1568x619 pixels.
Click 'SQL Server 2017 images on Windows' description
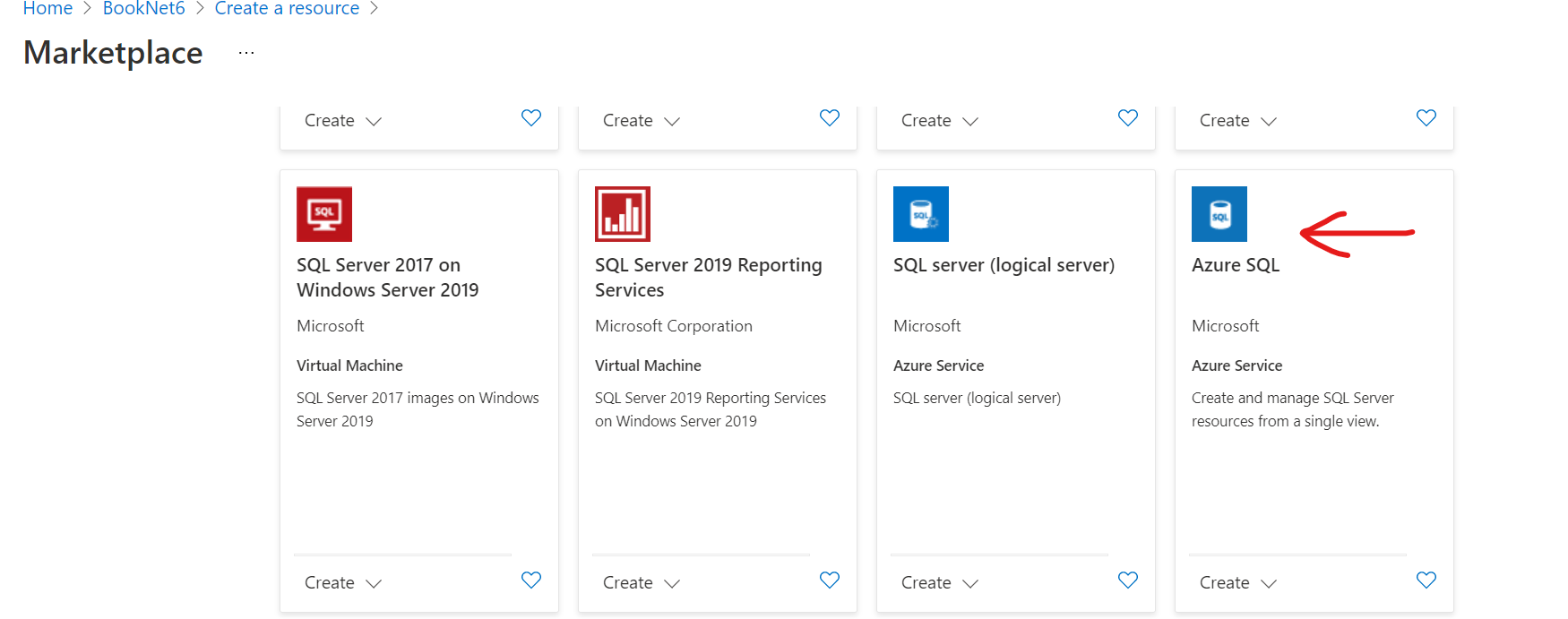coord(418,409)
